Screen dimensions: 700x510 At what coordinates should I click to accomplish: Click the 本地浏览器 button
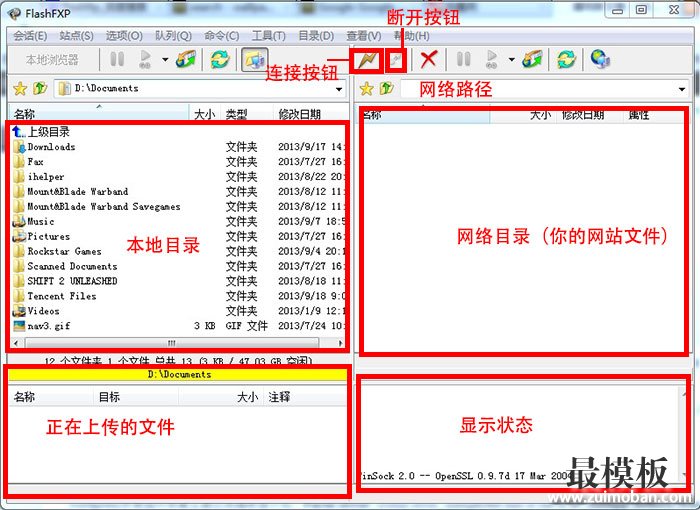click(x=52, y=59)
